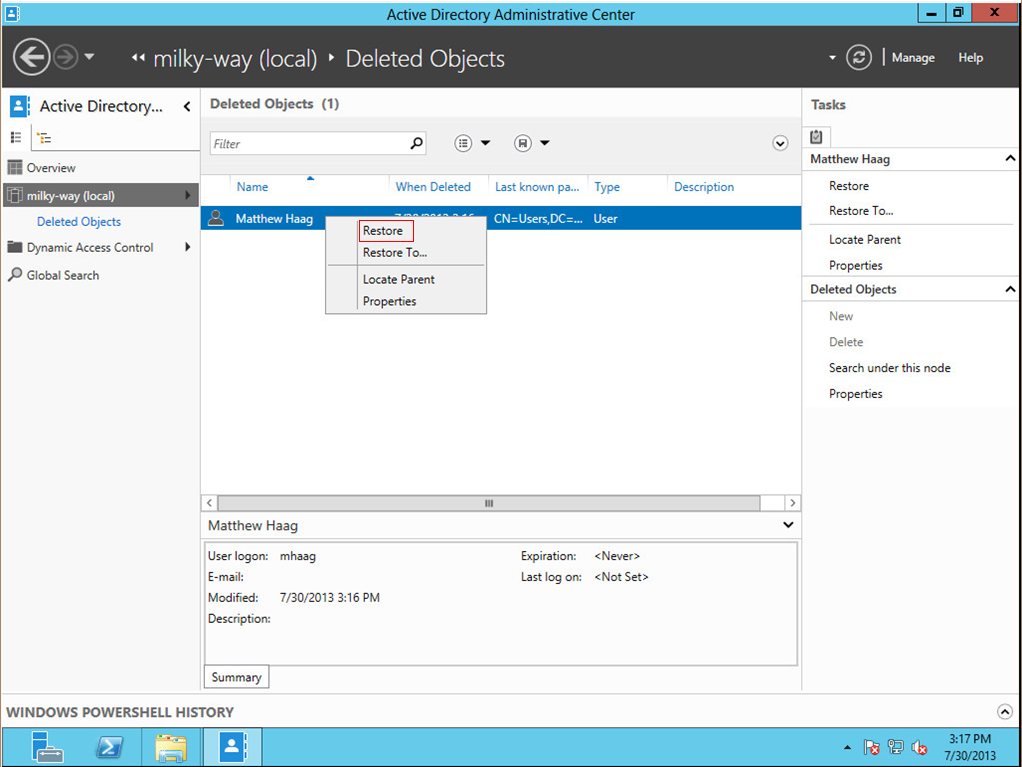Screen dimensions: 1022x767
Task: Click Restore To... in the Tasks pane
Action: tap(861, 210)
